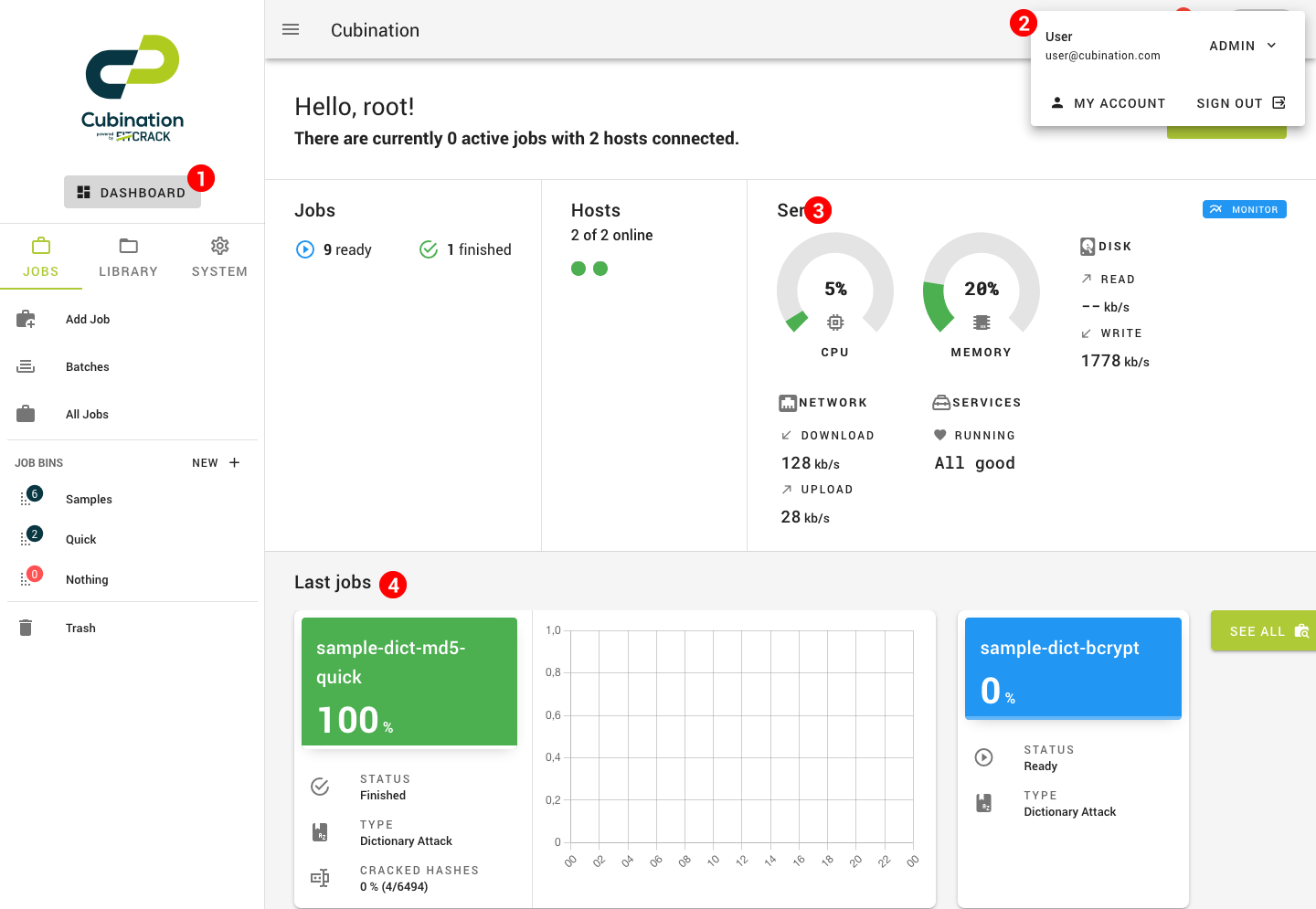Expand the ADMIN role dropdown
1316x909 pixels.
coord(1243,46)
